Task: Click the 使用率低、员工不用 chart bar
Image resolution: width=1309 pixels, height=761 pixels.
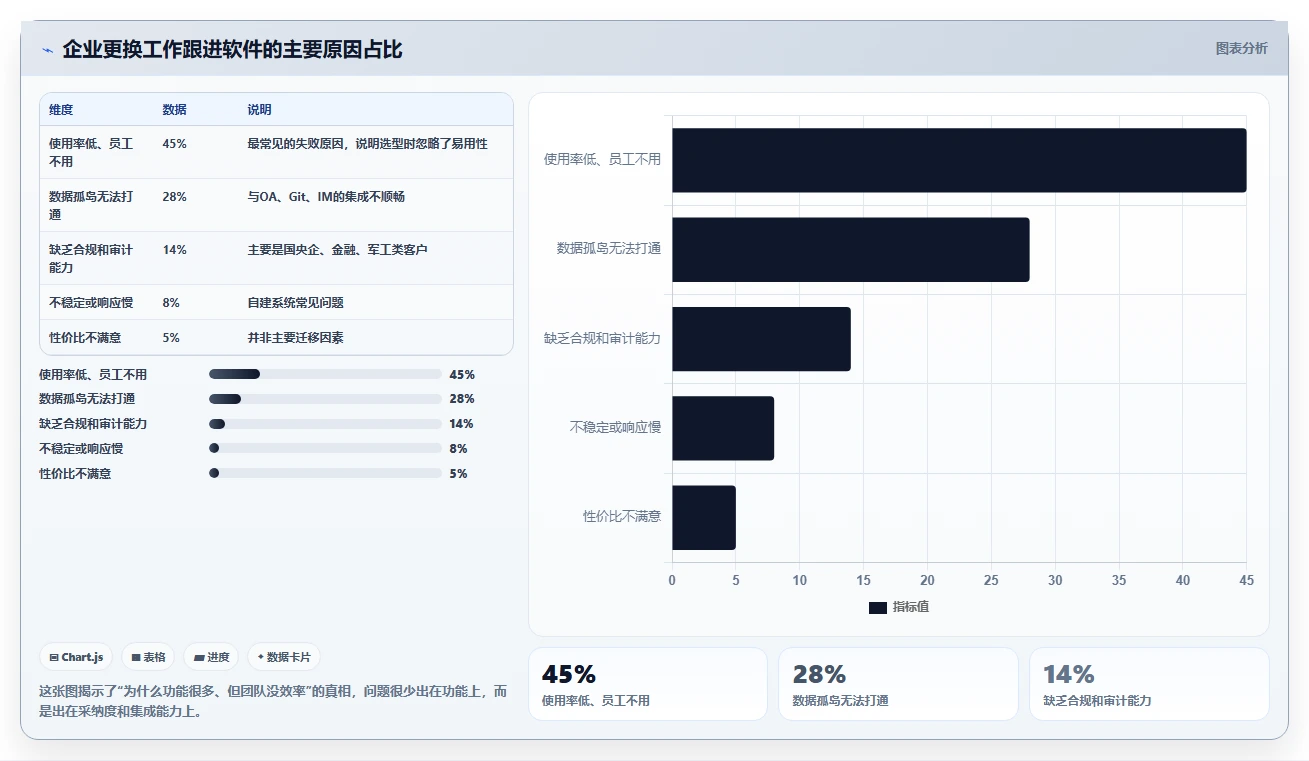Action: pyautogui.click(x=959, y=160)
